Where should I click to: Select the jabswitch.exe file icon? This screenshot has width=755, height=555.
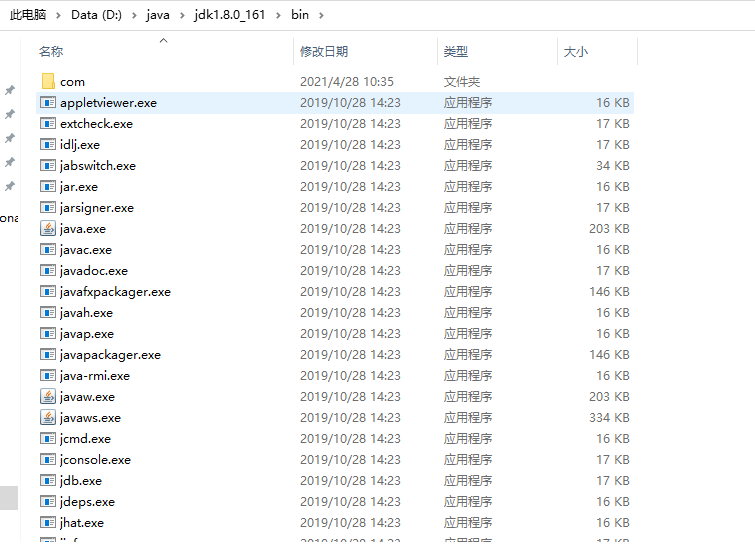[48, 166]
